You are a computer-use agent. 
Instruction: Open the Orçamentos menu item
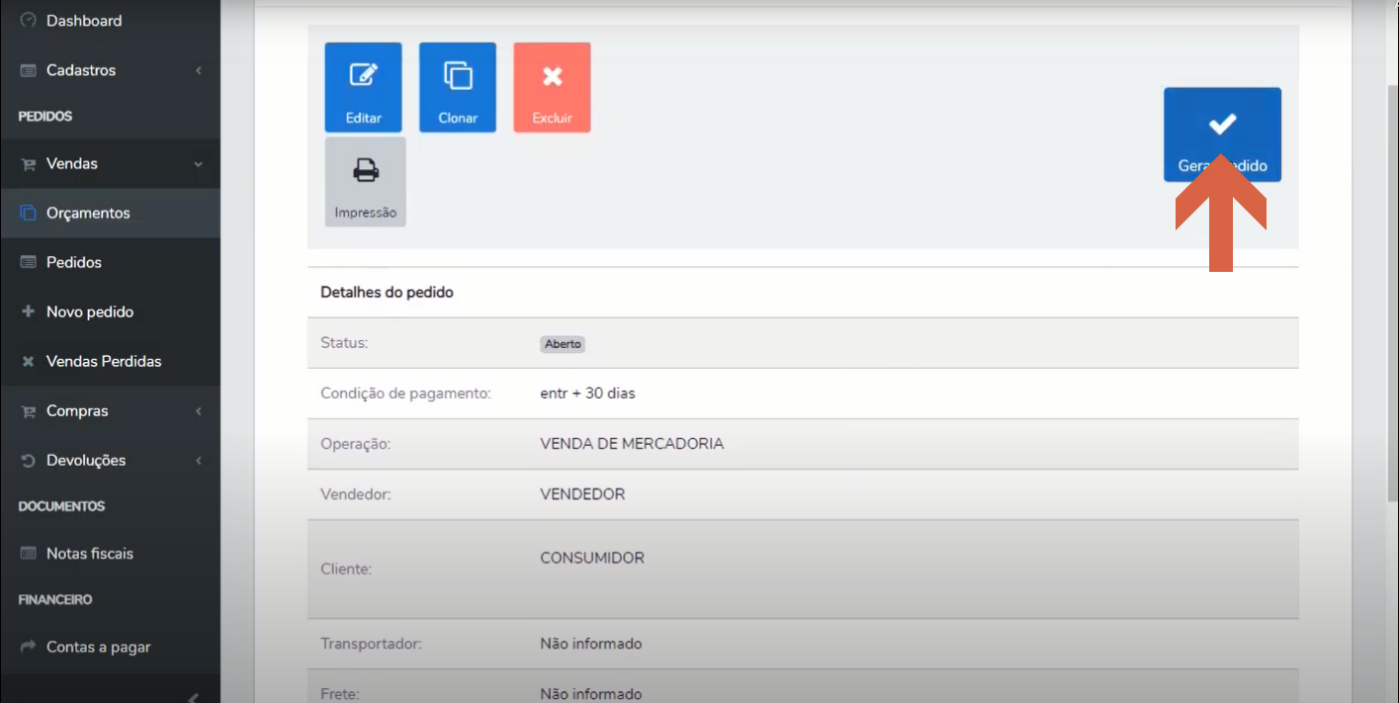(110, 213)
